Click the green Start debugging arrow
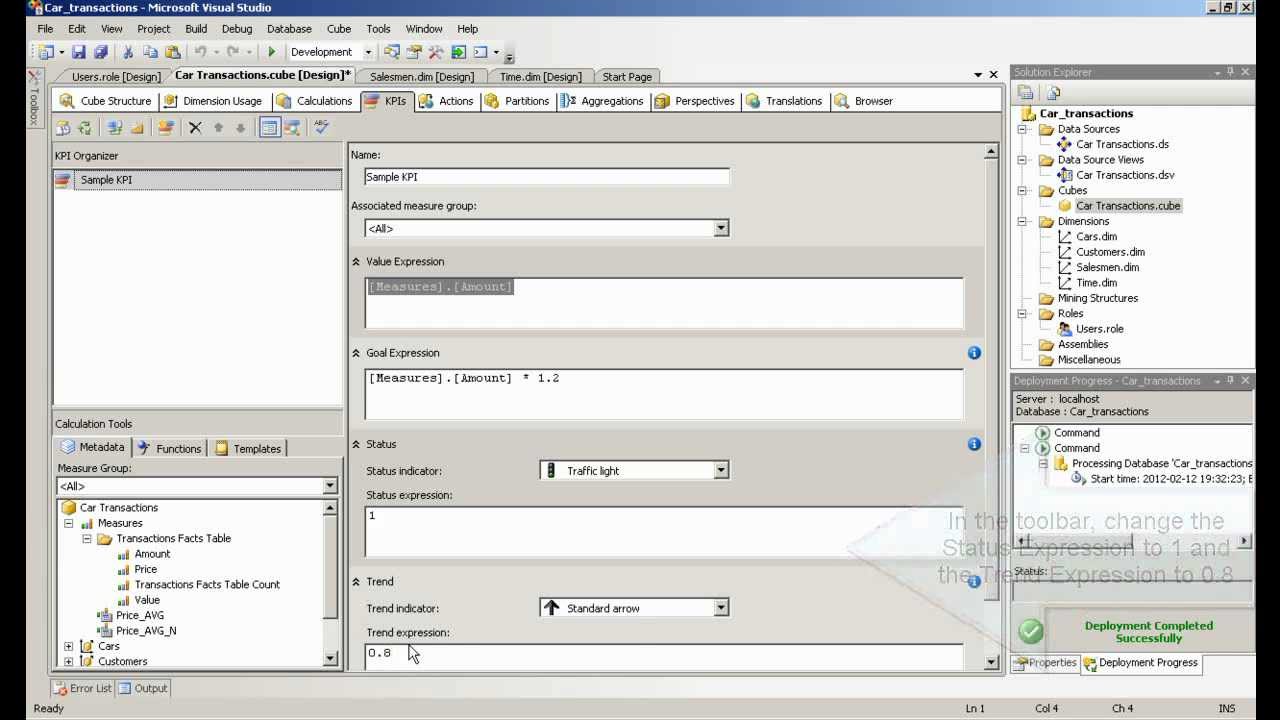This screenshot has width=1280, height=720. [x=271, y=52]
